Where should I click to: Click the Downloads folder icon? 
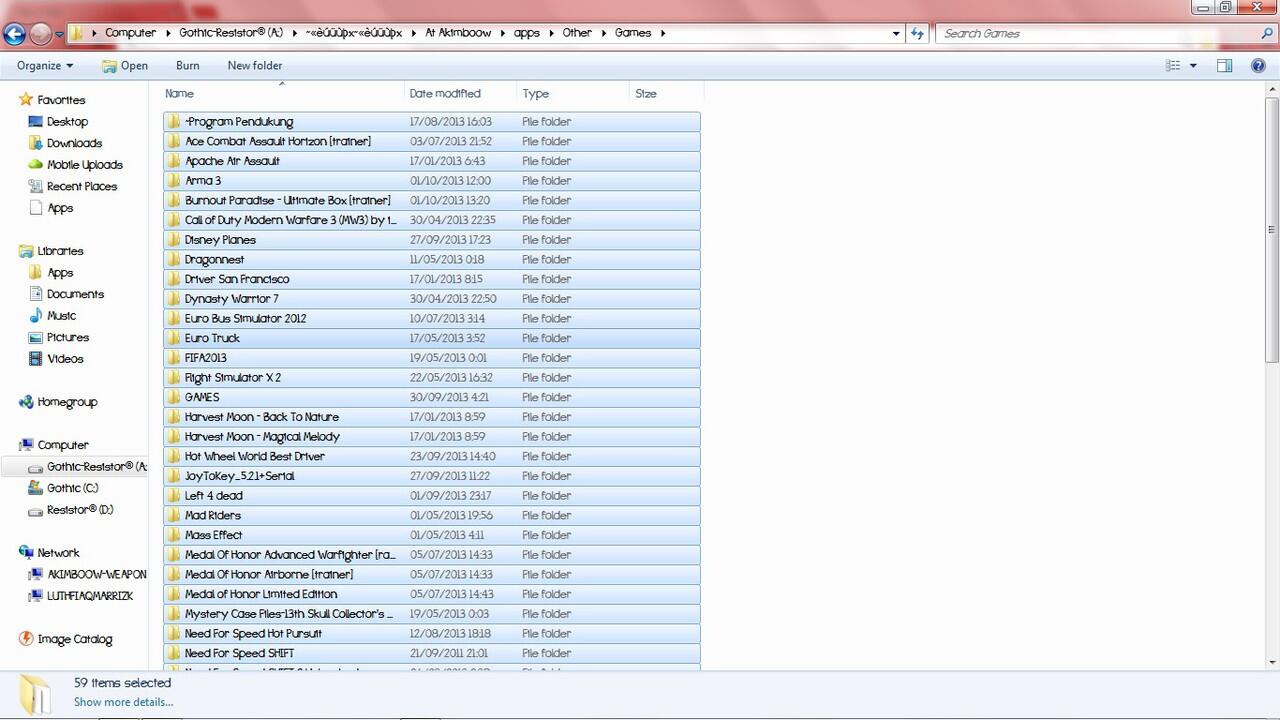click(36, 143)
